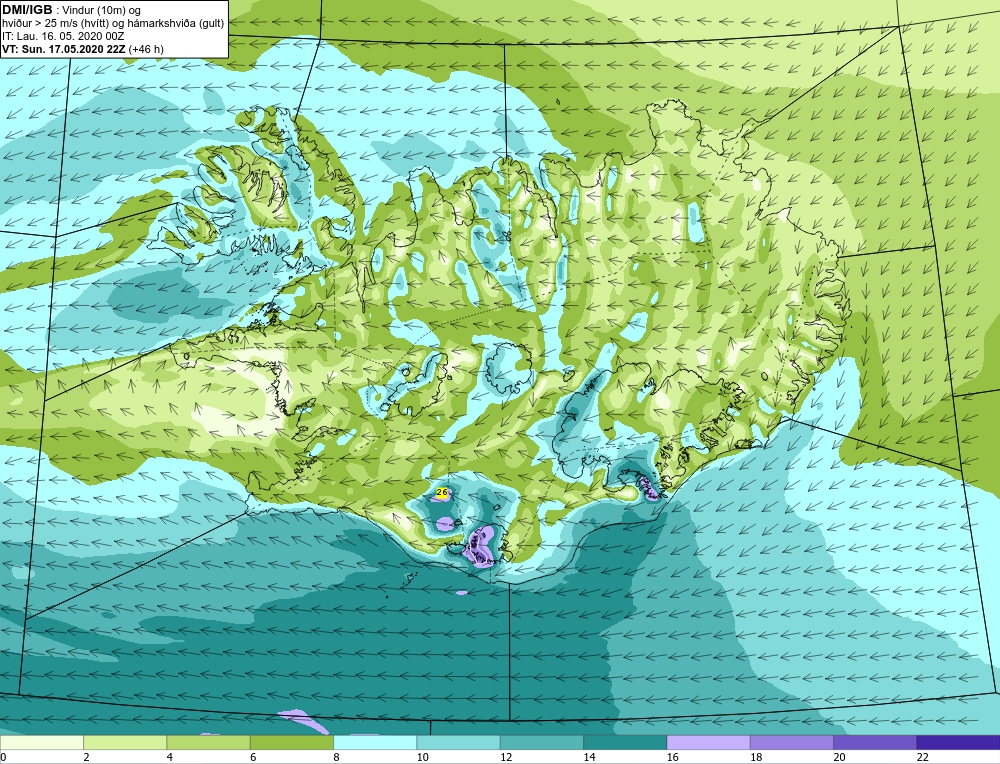Click the turquoise 10-12 legend swatch
The width and height of the screenshot is (1000, 764).
[459, 742]
